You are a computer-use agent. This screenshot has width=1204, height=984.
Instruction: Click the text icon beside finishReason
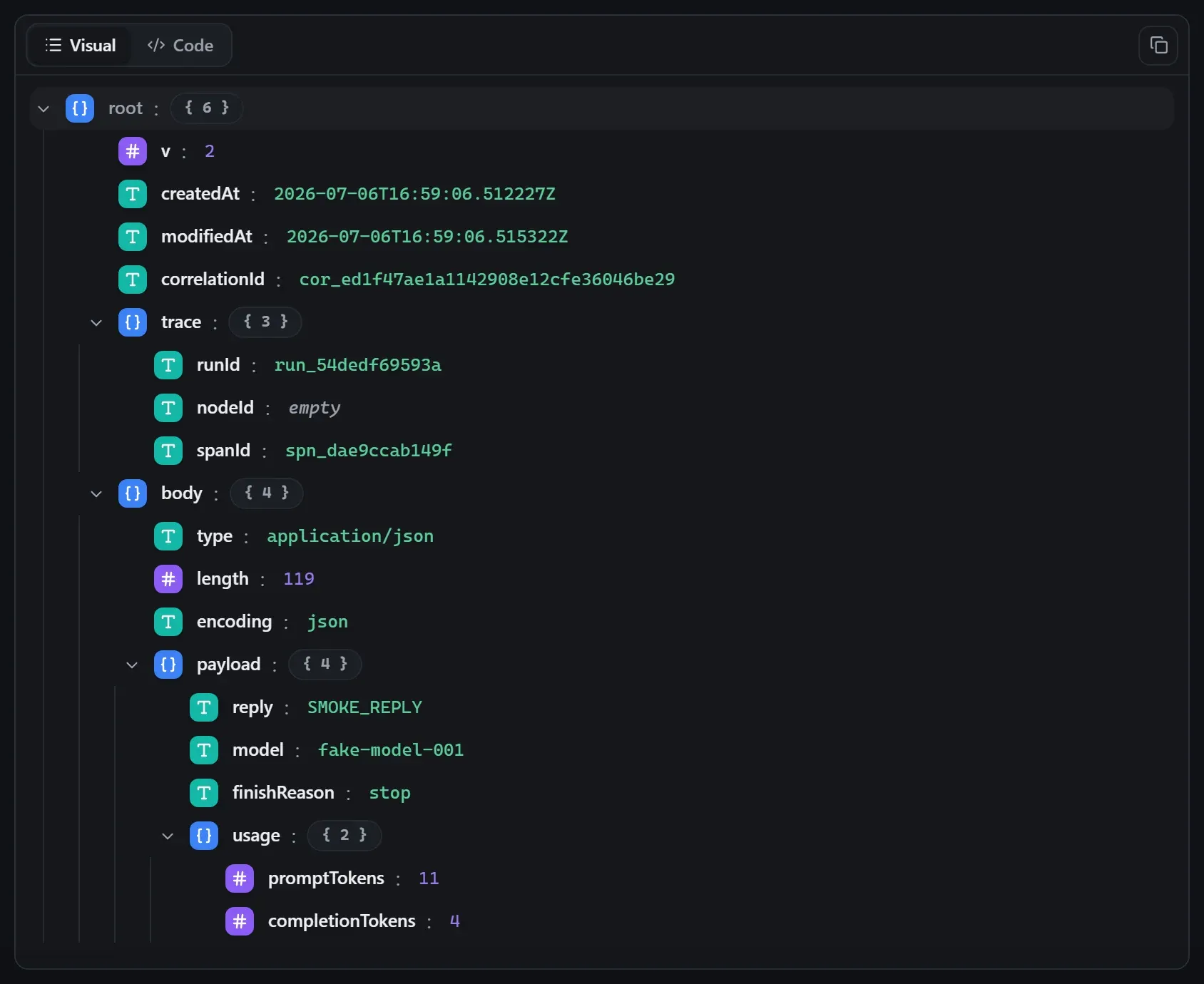tap(204, 793)
